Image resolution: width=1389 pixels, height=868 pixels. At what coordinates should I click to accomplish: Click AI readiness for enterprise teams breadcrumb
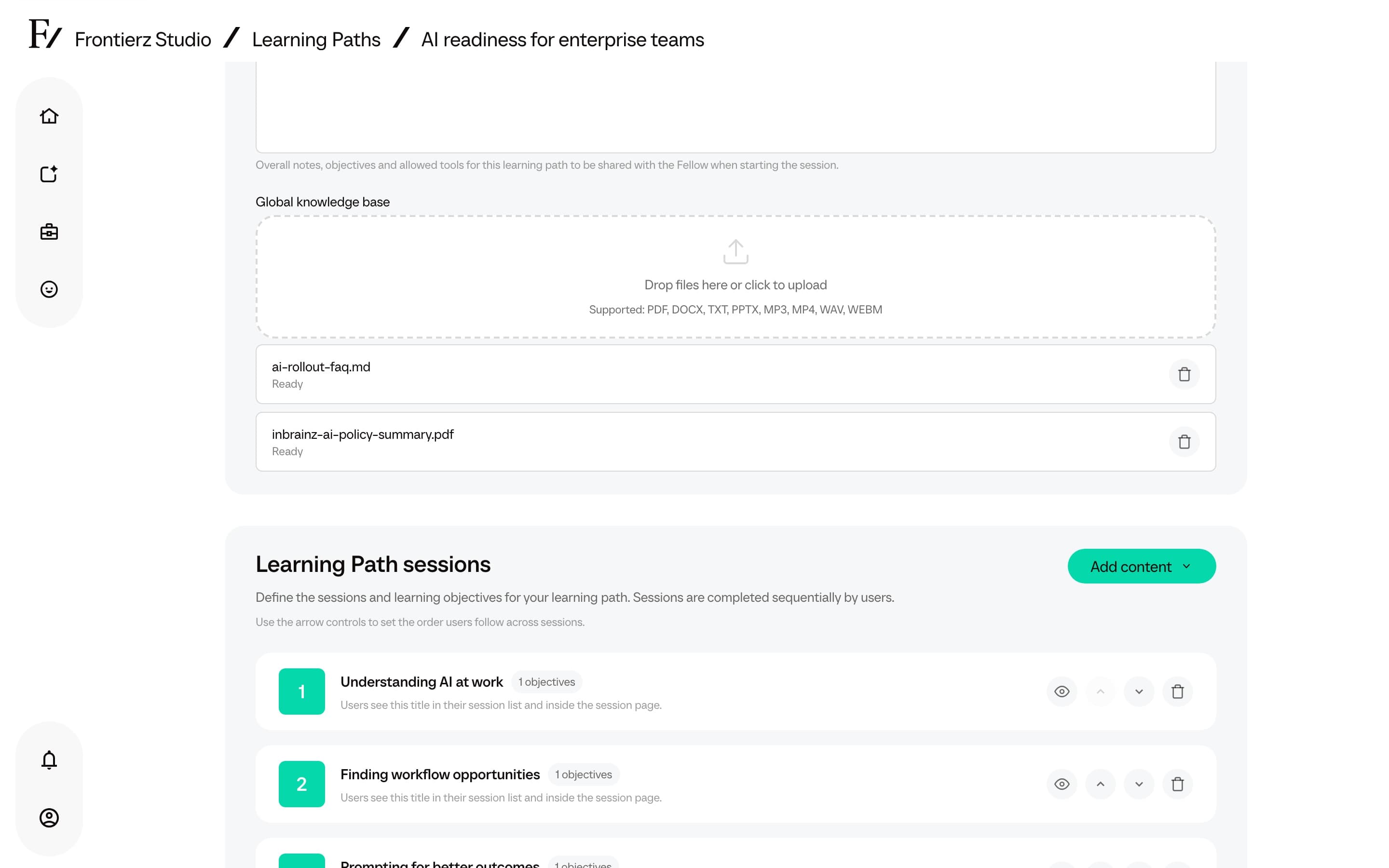click(x=562, y=40)
